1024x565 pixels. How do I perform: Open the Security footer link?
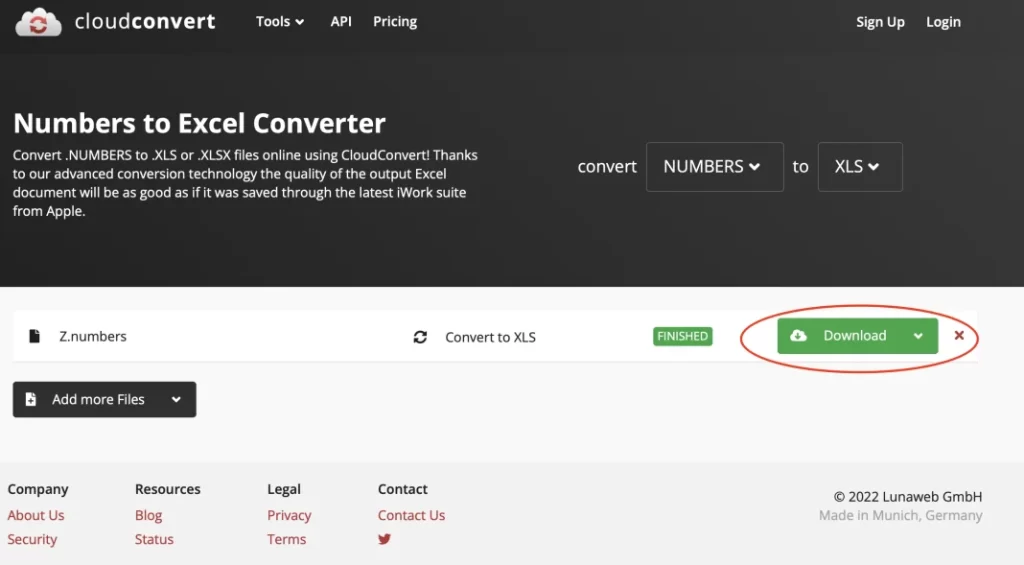click(32, 540)
